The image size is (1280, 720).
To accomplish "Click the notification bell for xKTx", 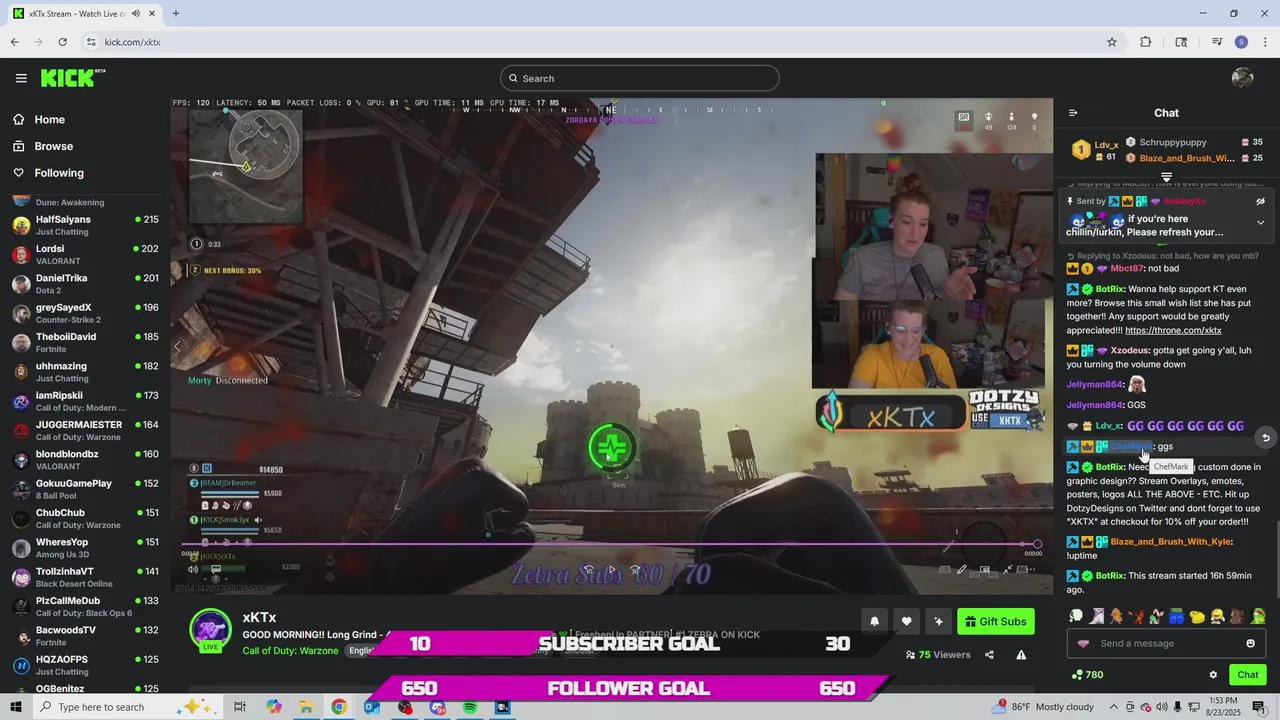I will pos(874,622).
